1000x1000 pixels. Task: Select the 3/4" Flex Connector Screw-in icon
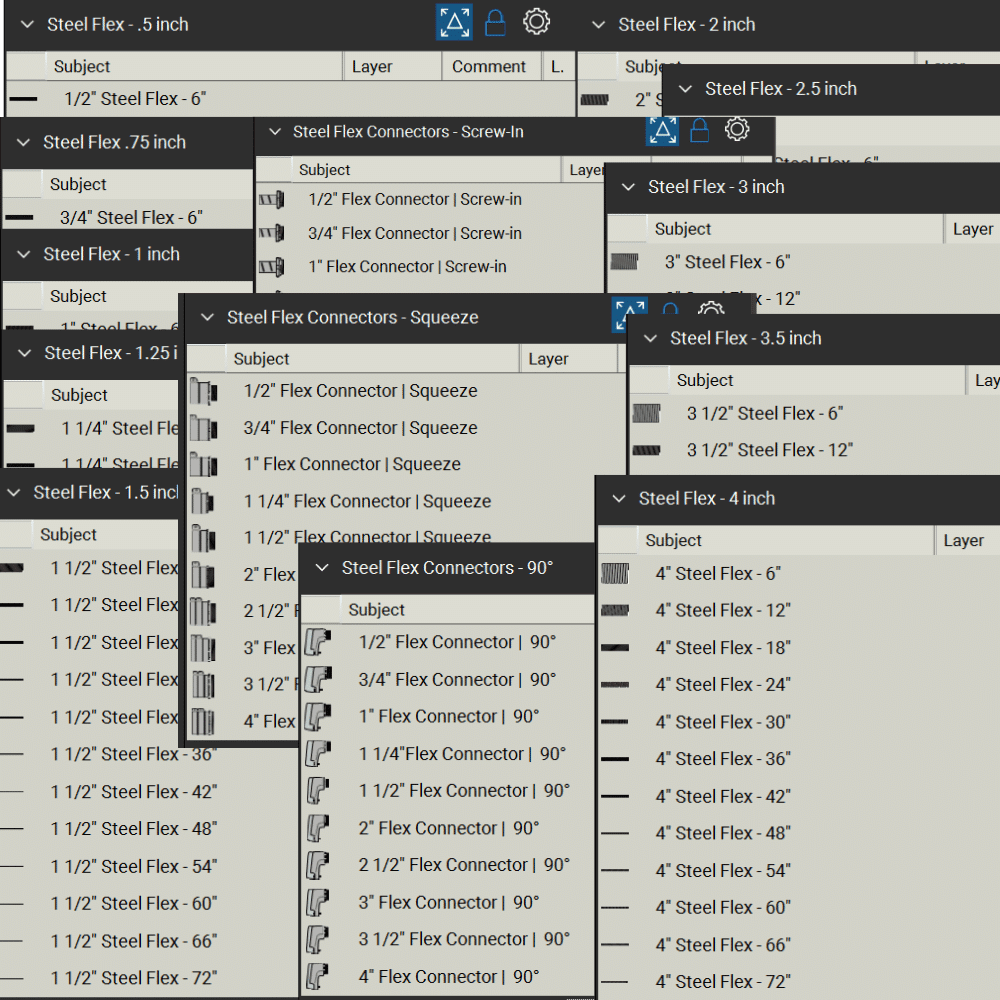point(271,233)
